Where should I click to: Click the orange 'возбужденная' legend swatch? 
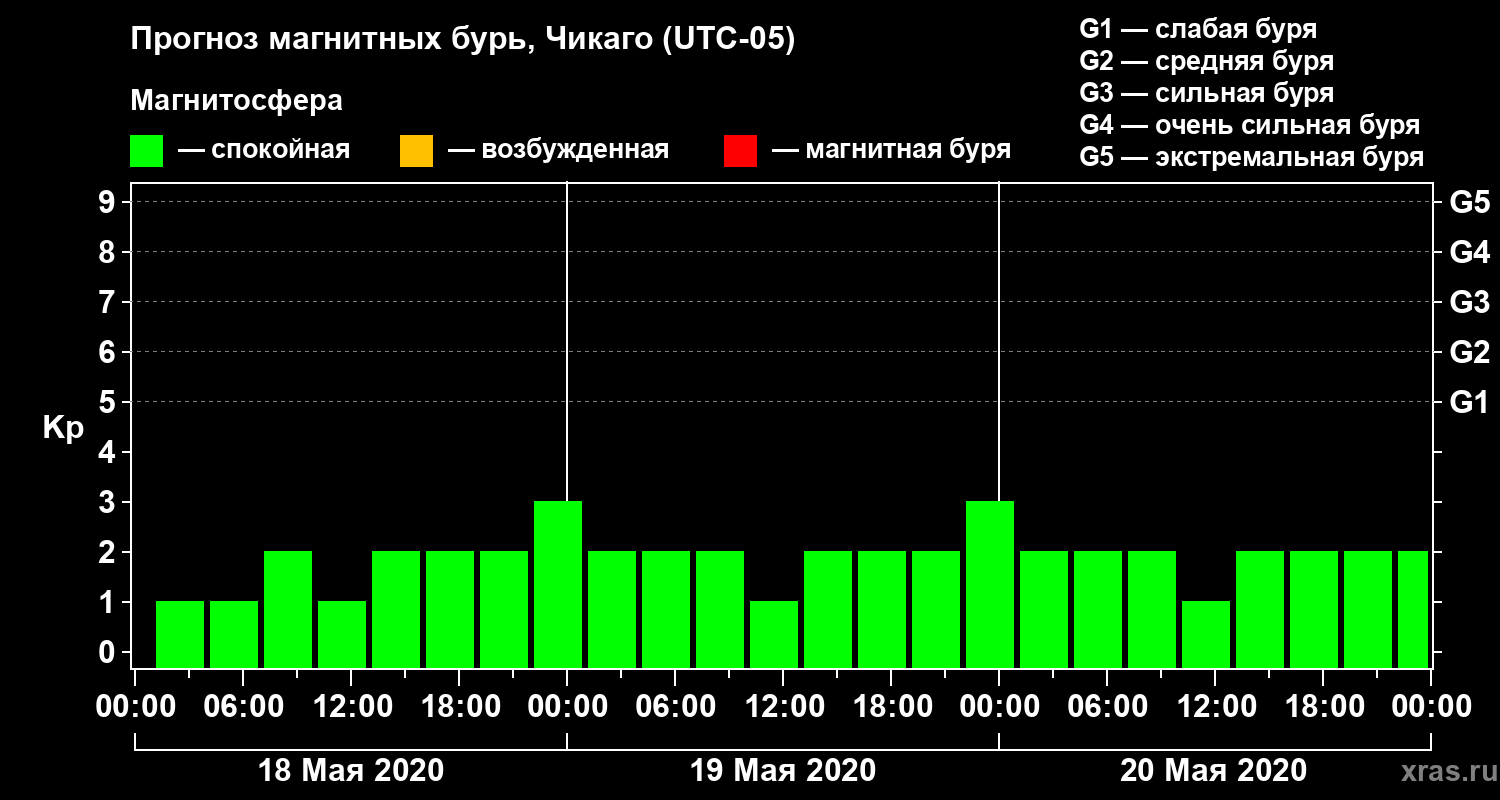pos(416,151)
